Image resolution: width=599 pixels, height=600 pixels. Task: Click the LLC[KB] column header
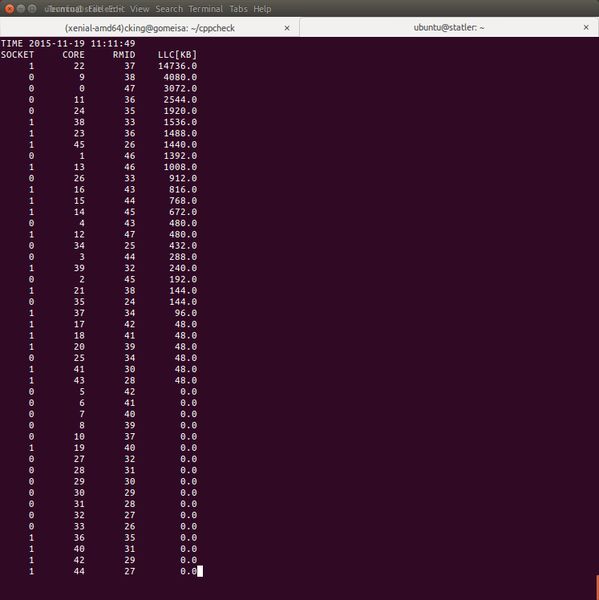pos(177,55)
